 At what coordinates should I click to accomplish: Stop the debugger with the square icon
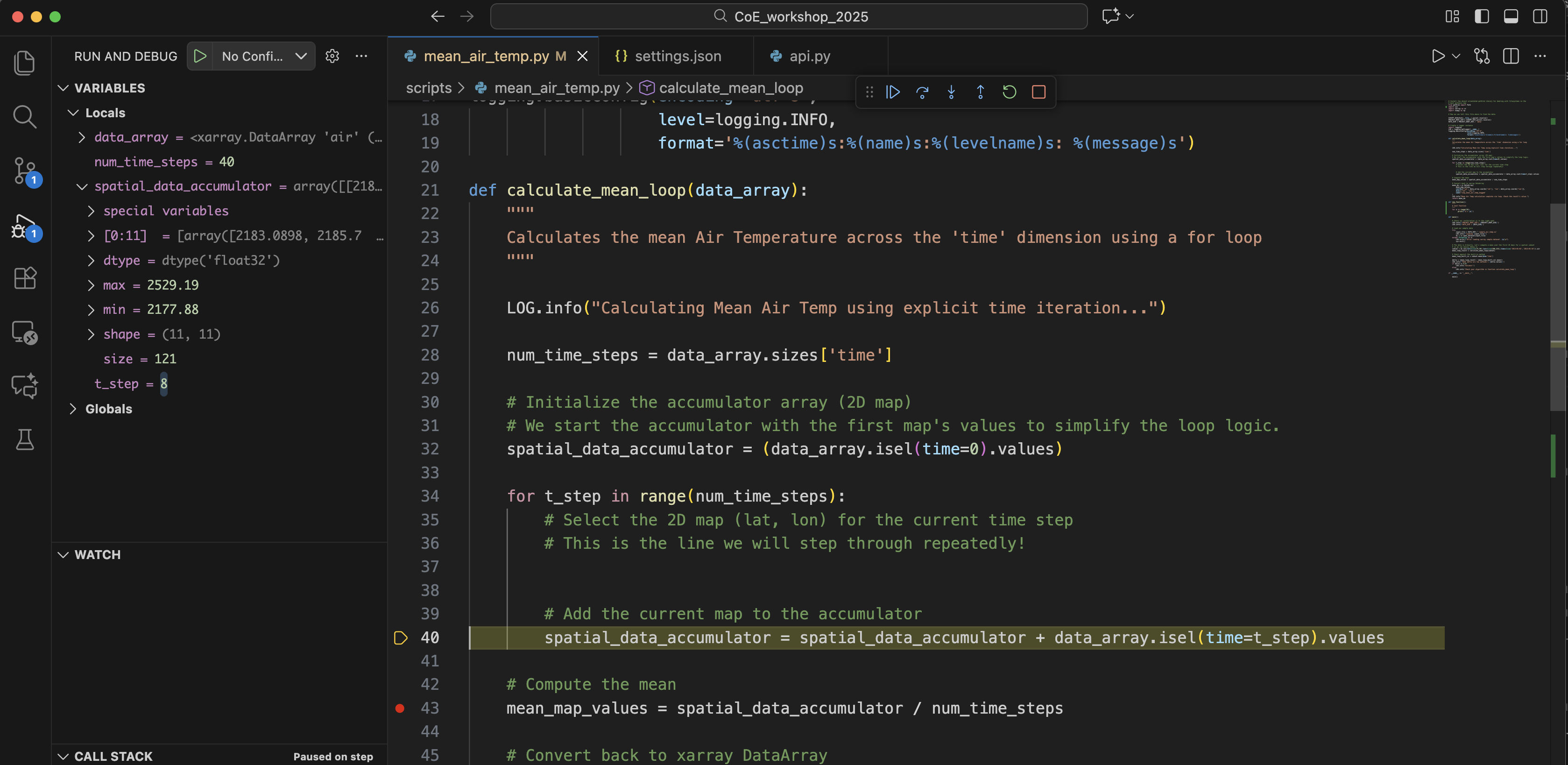(x=1038, y=92)
